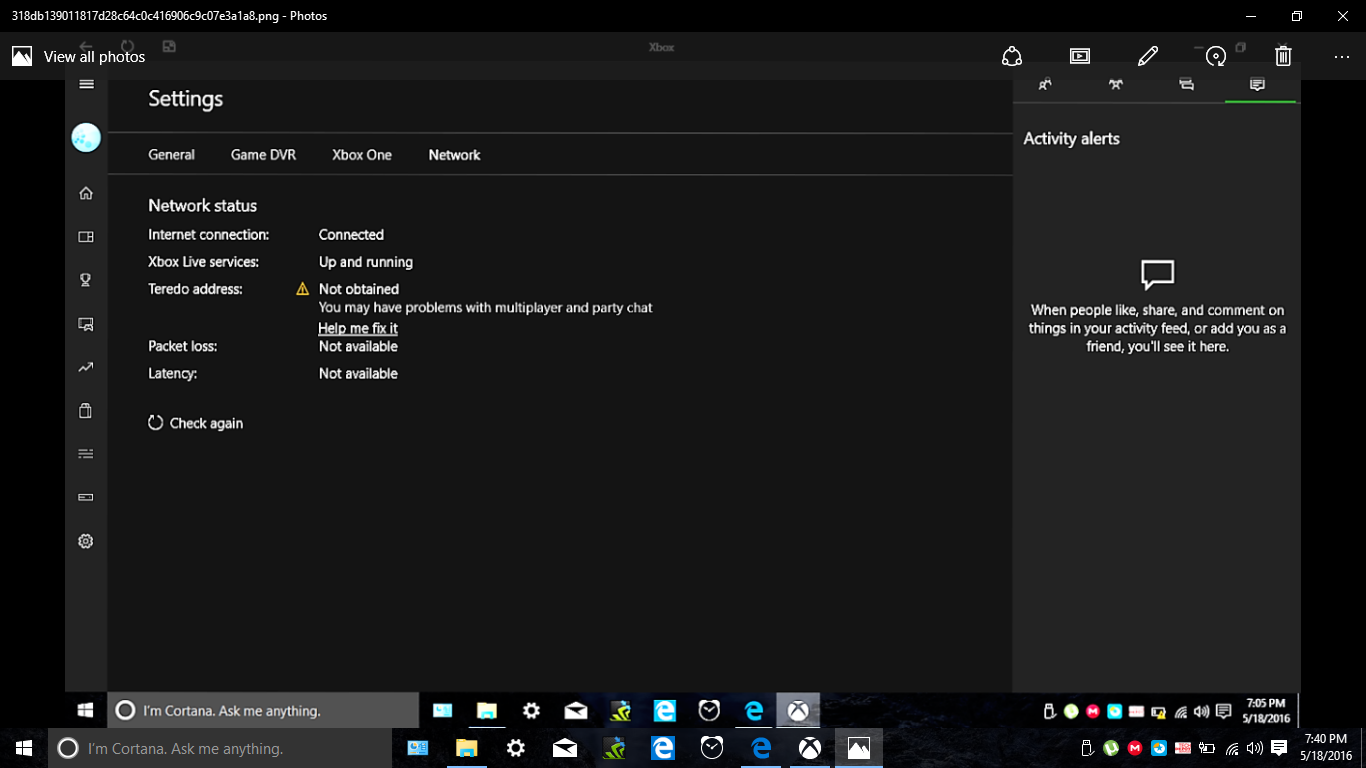Image resolution: width=1366 pixels, height=768 pixels.
Task: Launch Microsoft Edge from the taskbar
Action: (x=662, y=748)
